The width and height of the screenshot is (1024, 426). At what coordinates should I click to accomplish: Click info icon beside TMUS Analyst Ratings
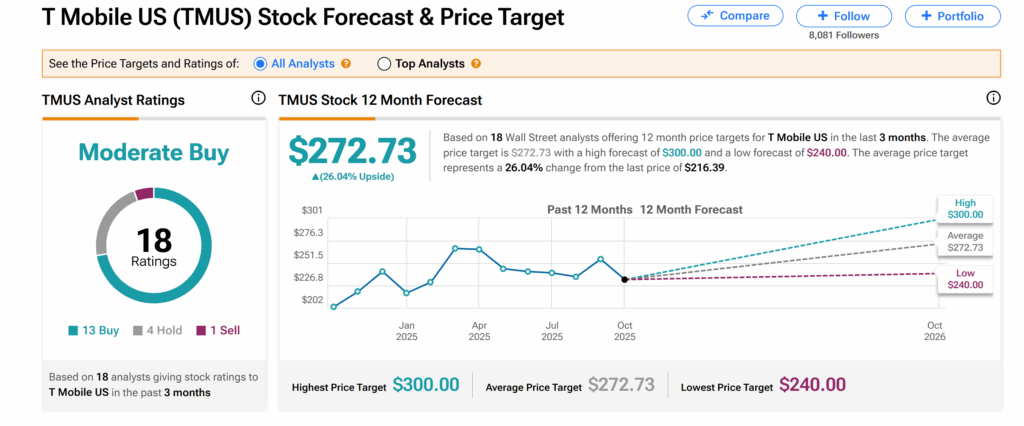258,99
